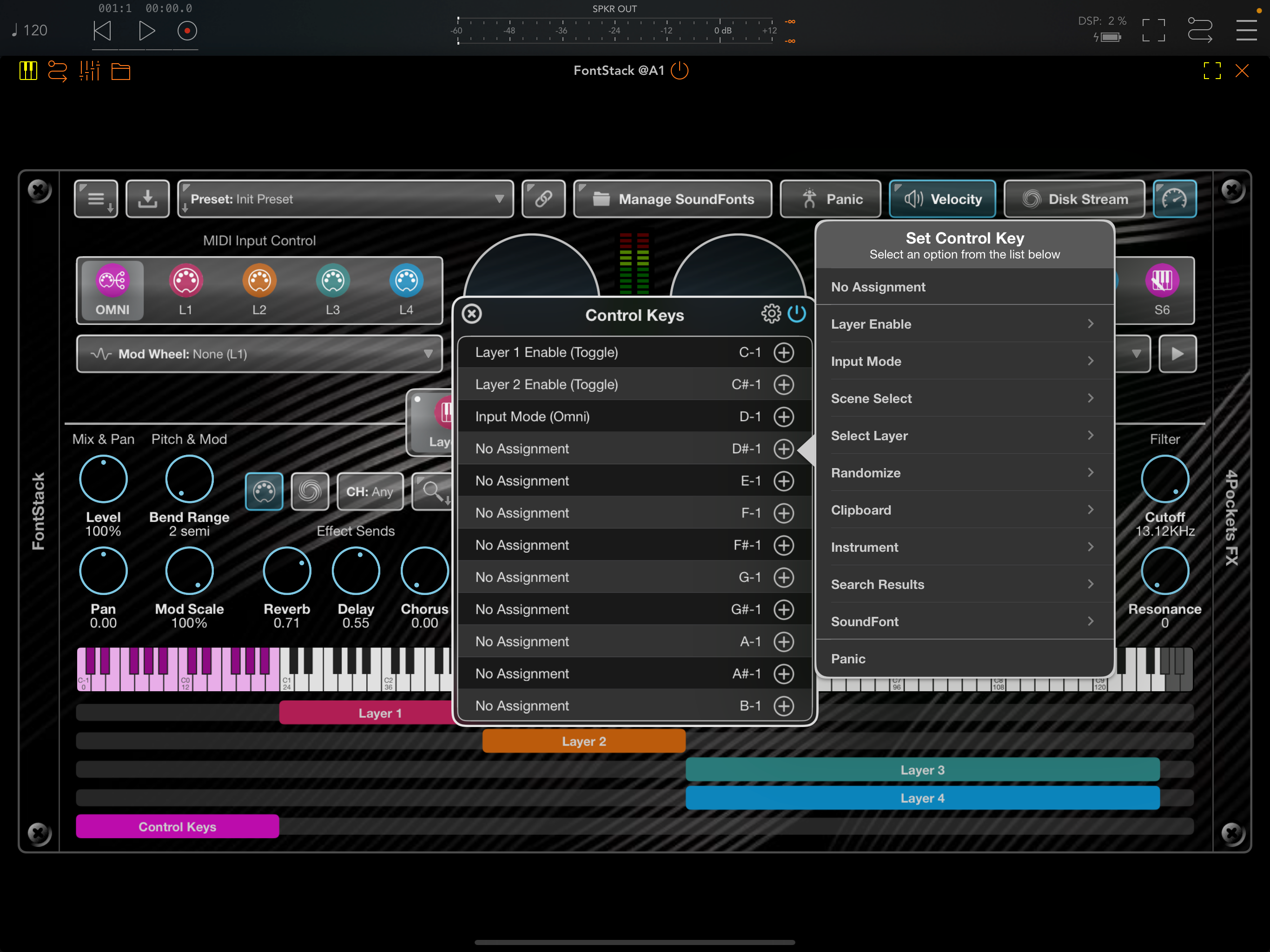Click the Reverb send knob
Image resolution: width=1270 pixels, height=952 pixels.
click(x=286, y=571)
